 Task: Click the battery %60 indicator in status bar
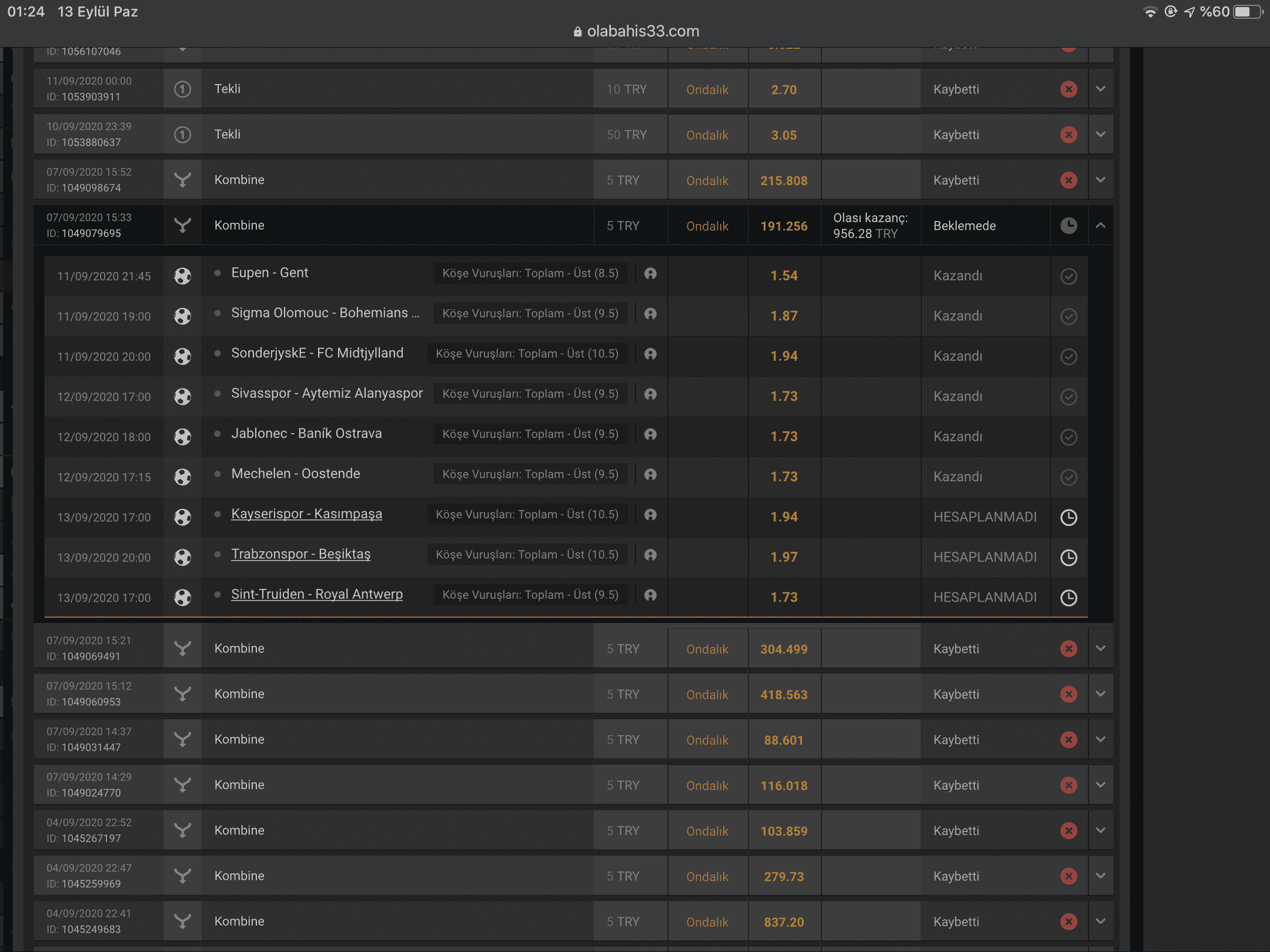(x=1231, y=12)
